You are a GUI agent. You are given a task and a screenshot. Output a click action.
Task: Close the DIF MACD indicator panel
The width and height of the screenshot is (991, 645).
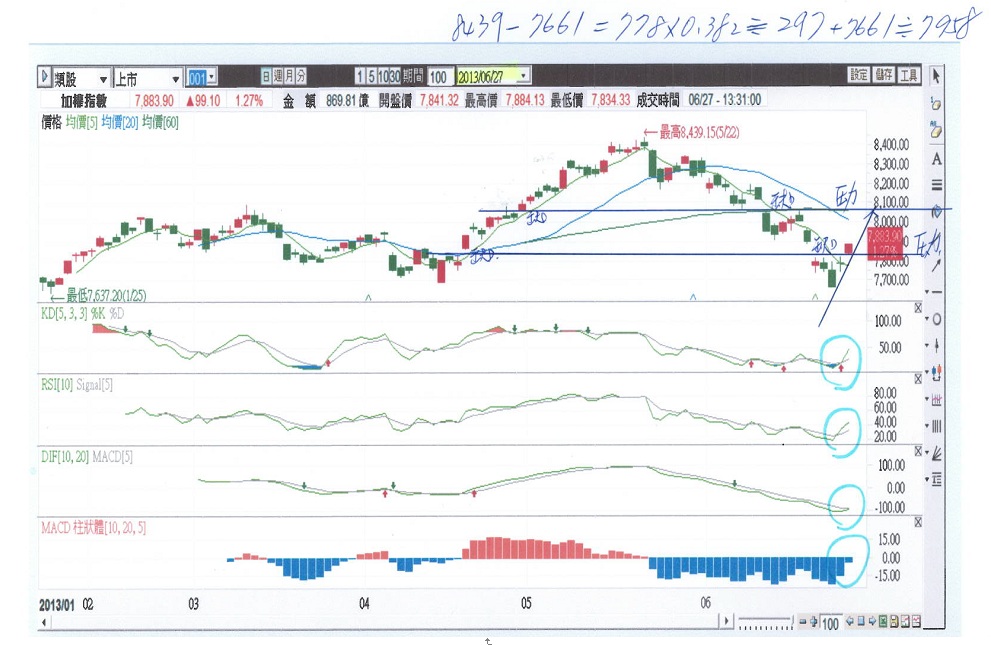(918, 451)
